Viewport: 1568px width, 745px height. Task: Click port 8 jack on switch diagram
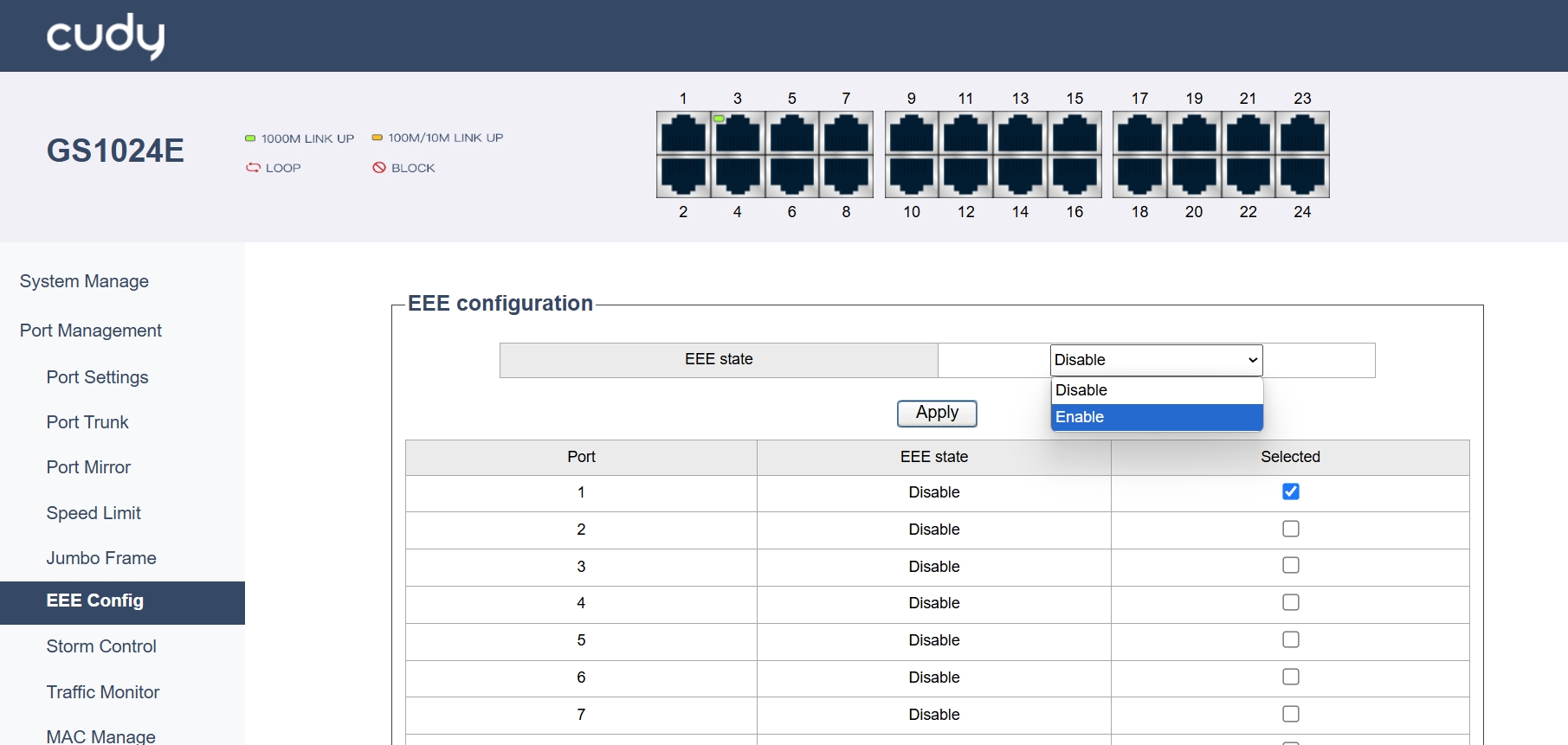click(x=846, y=176)
